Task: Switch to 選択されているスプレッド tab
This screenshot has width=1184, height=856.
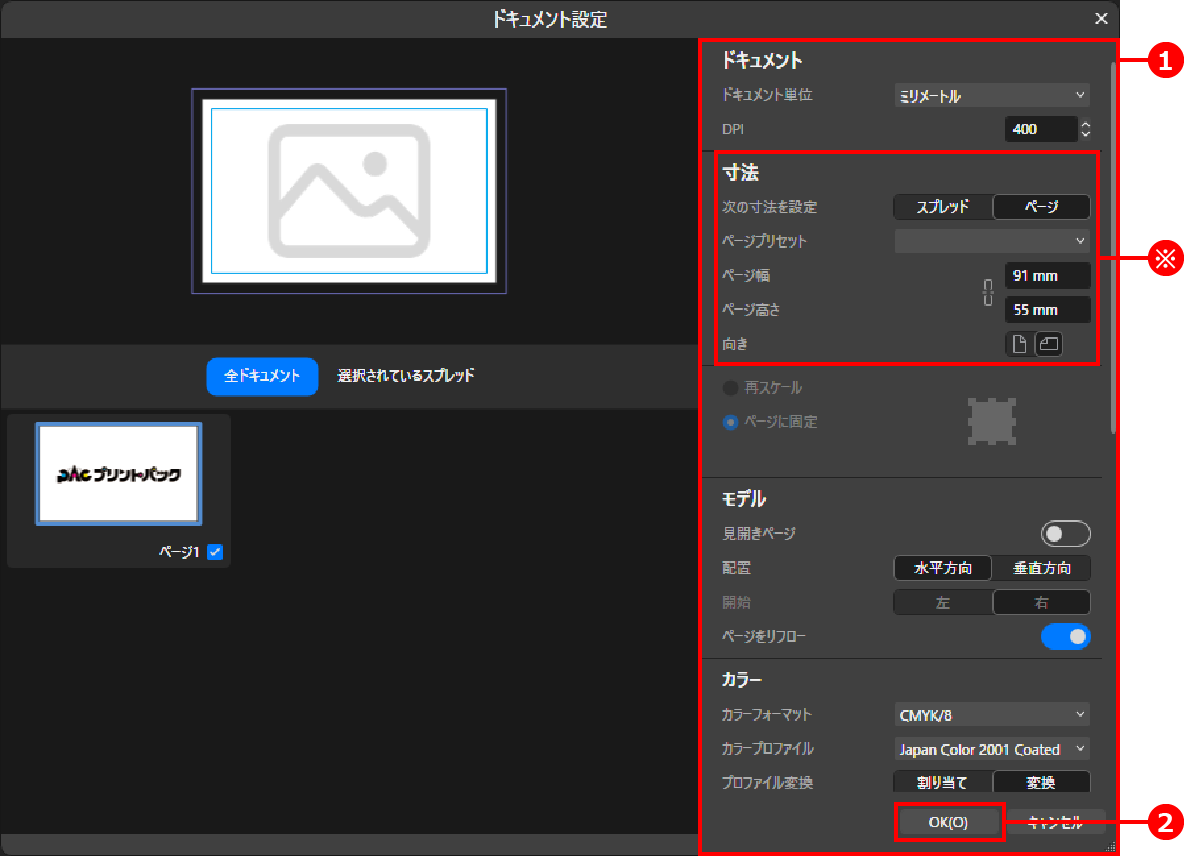Action: click(x=405, y=376)
